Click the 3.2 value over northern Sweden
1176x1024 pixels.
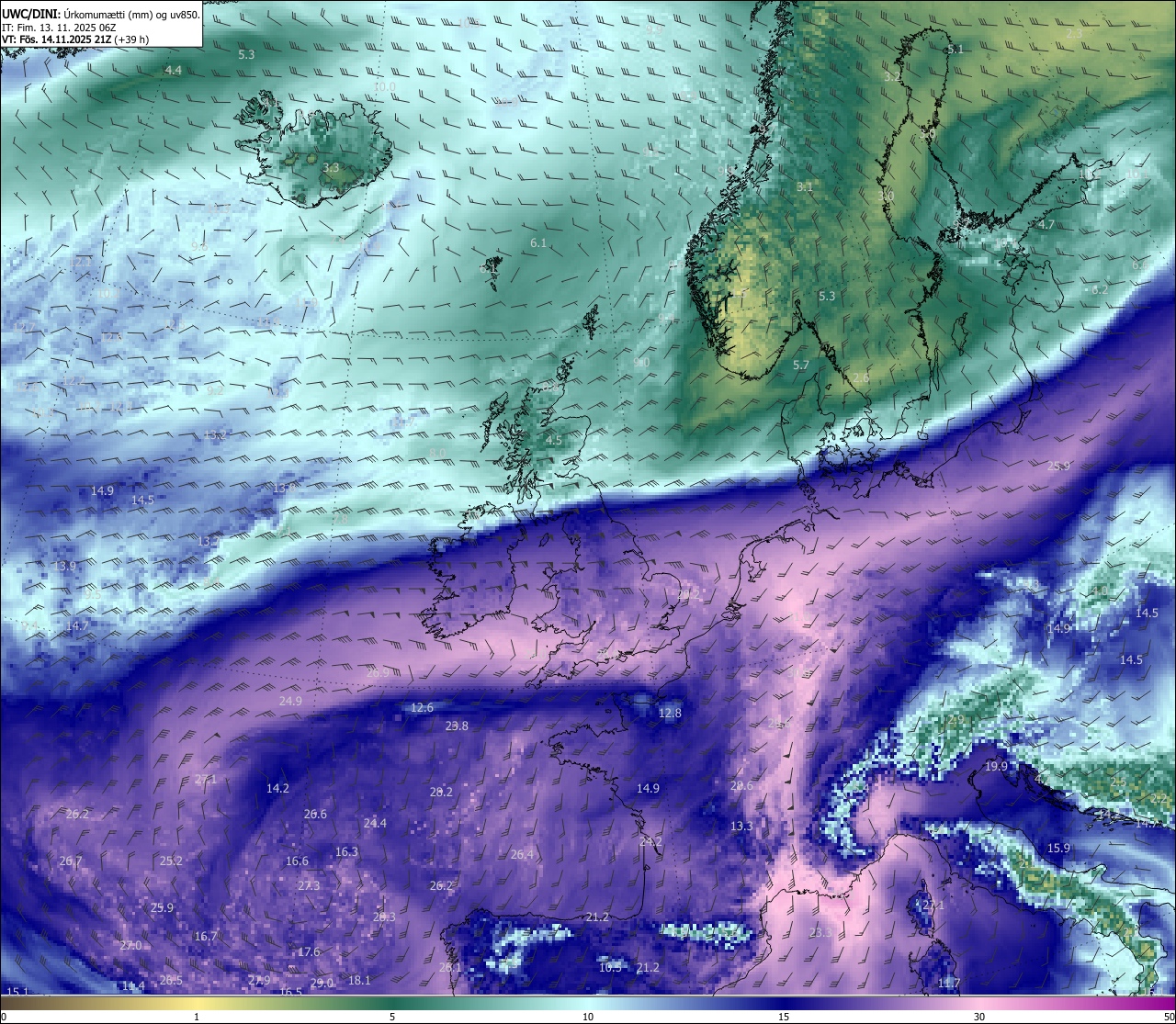[892, 77]
